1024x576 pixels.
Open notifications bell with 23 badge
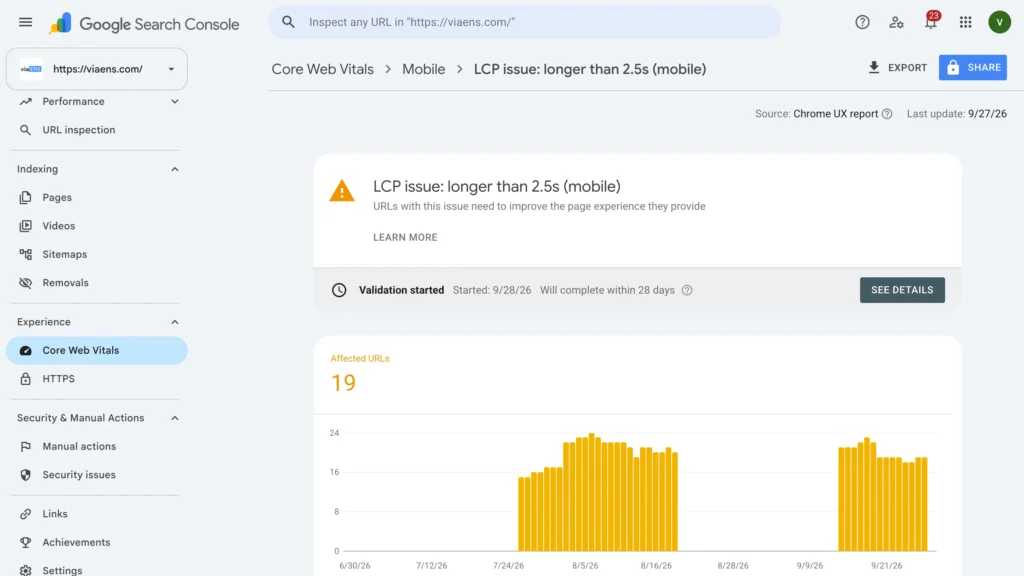931,21
